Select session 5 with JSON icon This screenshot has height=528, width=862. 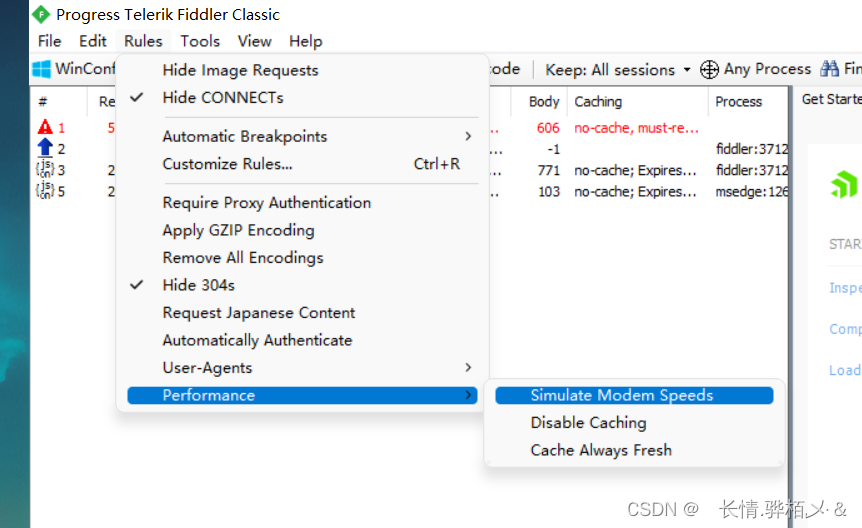pyautogui.click(x=45, y=191)
